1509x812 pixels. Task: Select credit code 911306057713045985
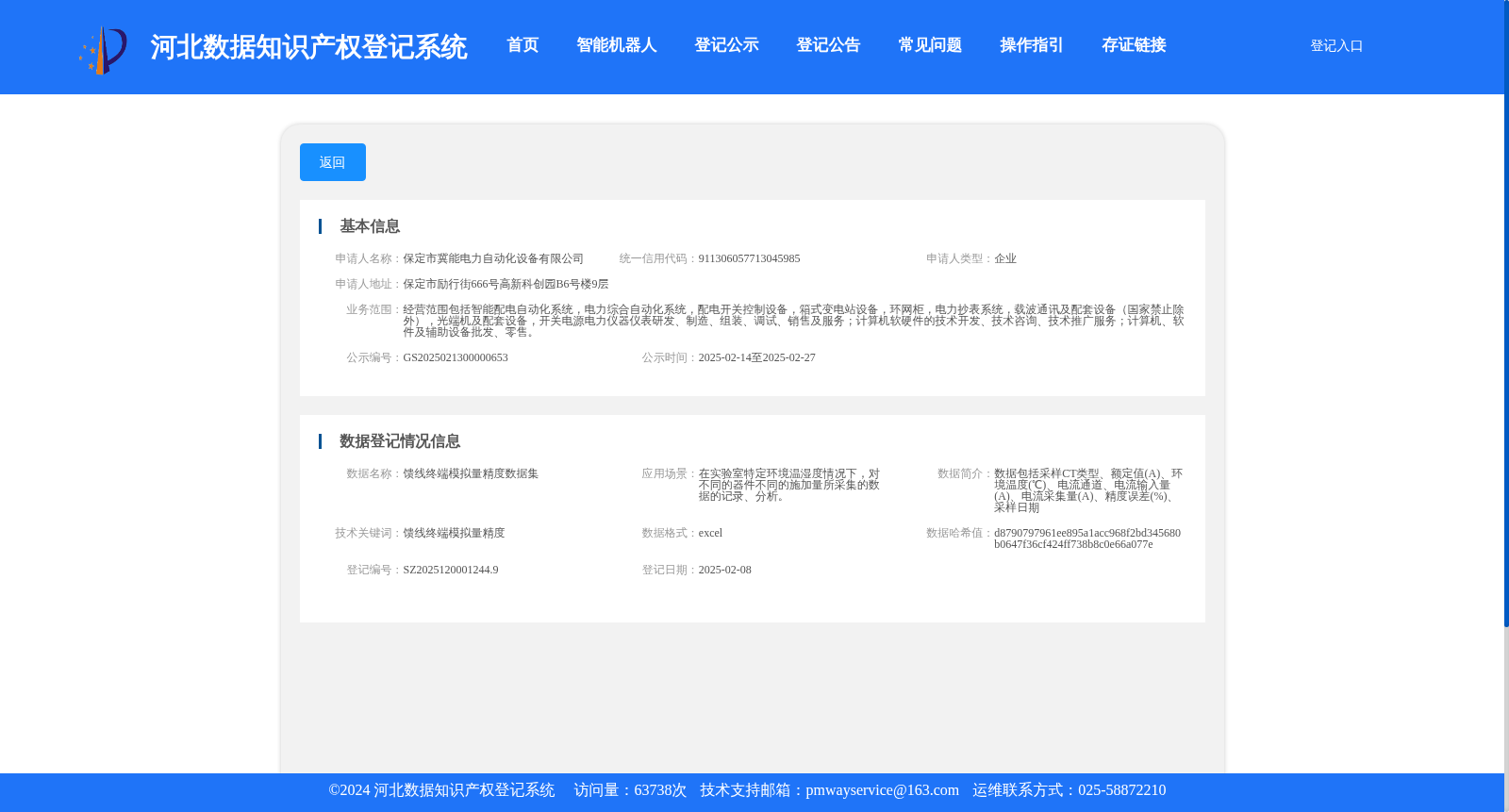[749, 258]
